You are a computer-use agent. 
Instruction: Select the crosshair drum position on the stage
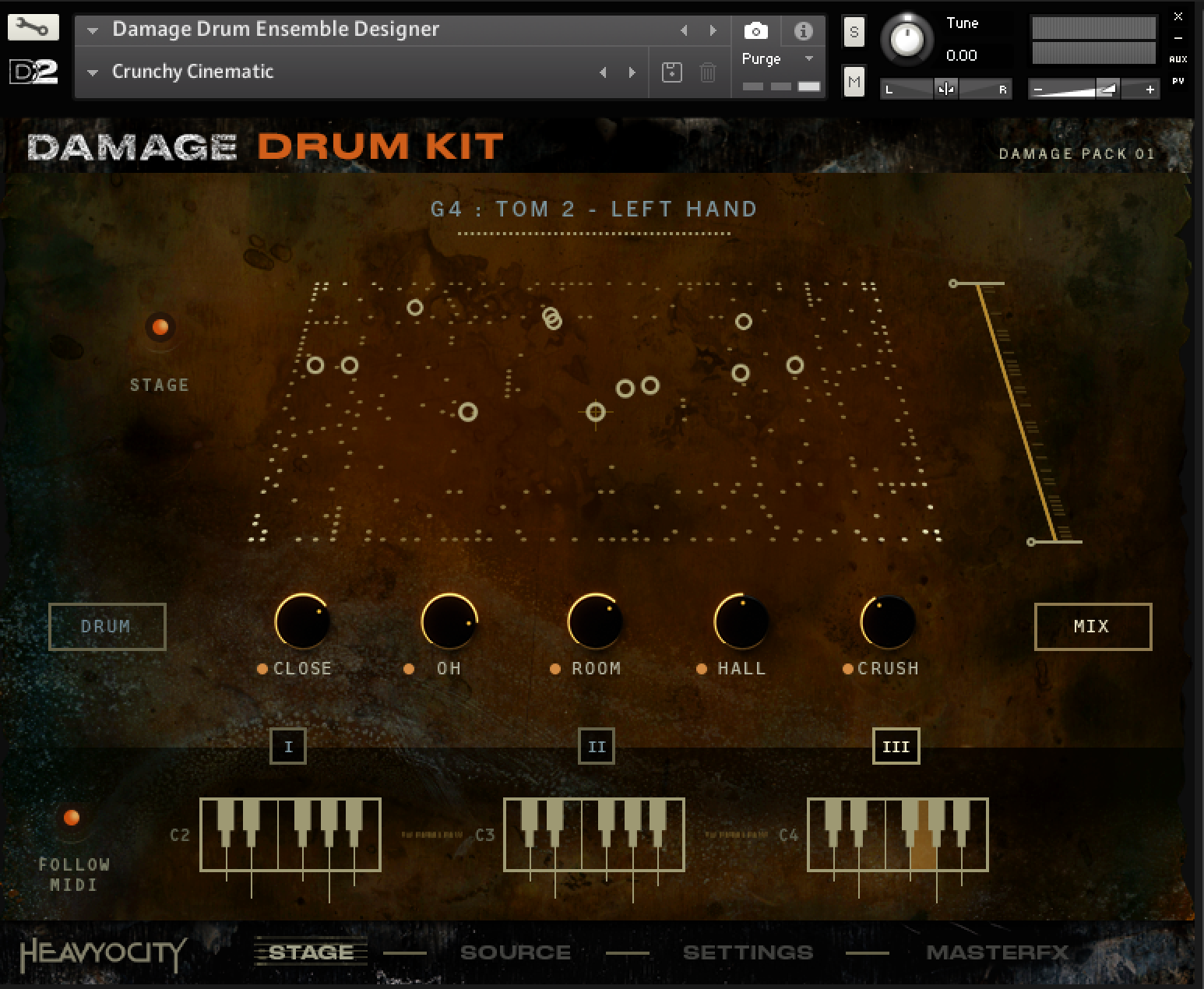pyautogui.click(x=596, y=412)
